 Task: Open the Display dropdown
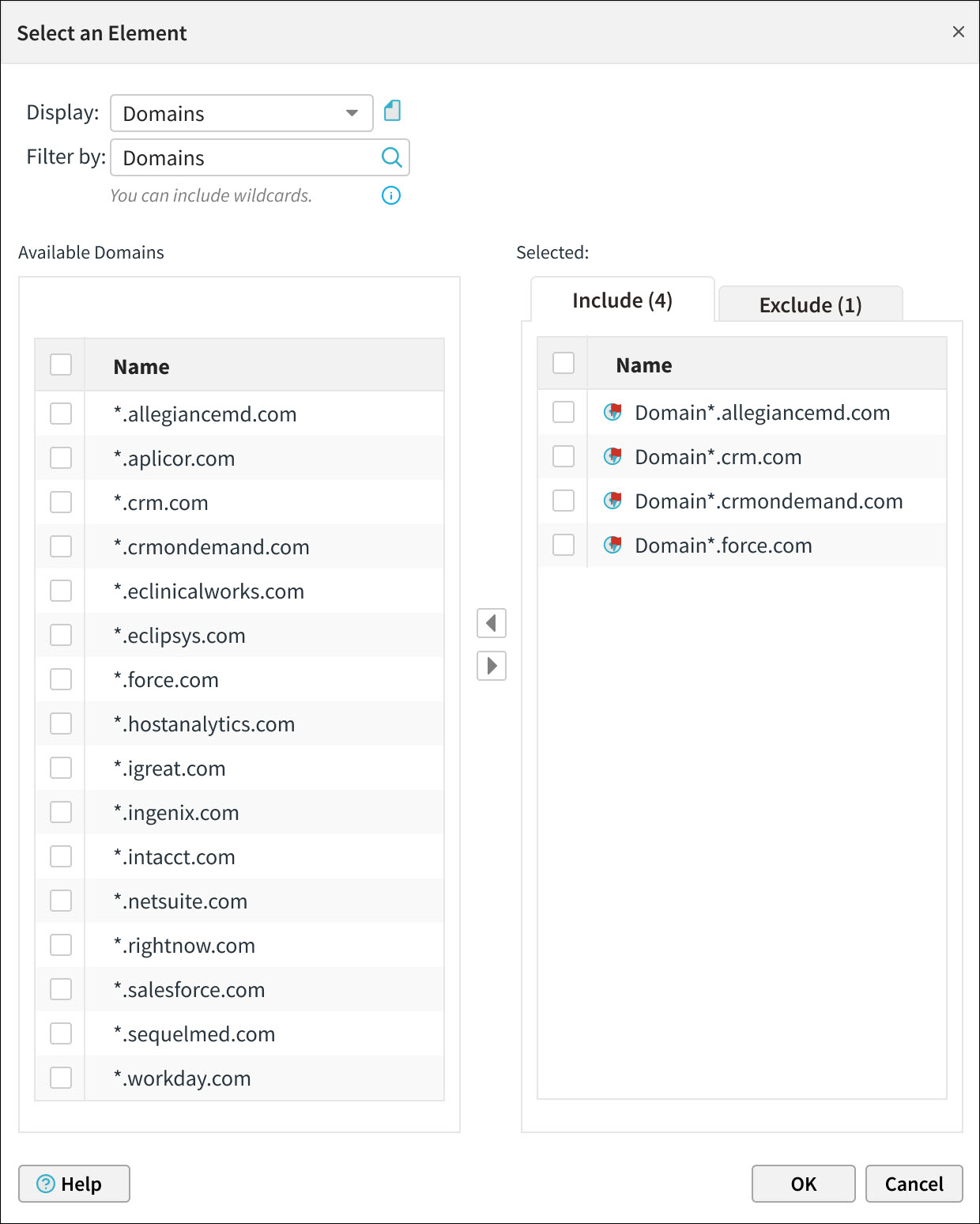coord(241,113)
